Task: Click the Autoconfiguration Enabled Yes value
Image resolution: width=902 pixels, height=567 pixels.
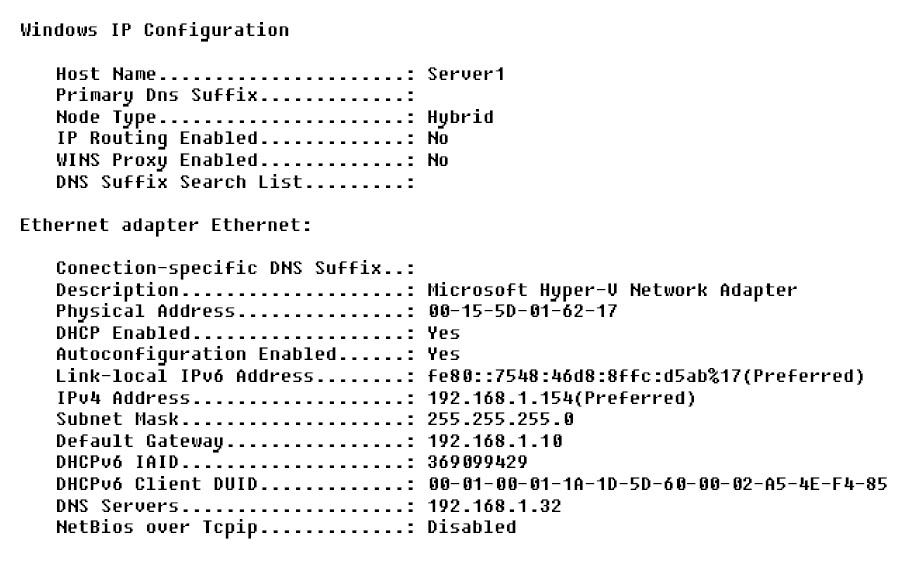Action: click(443, 354)
